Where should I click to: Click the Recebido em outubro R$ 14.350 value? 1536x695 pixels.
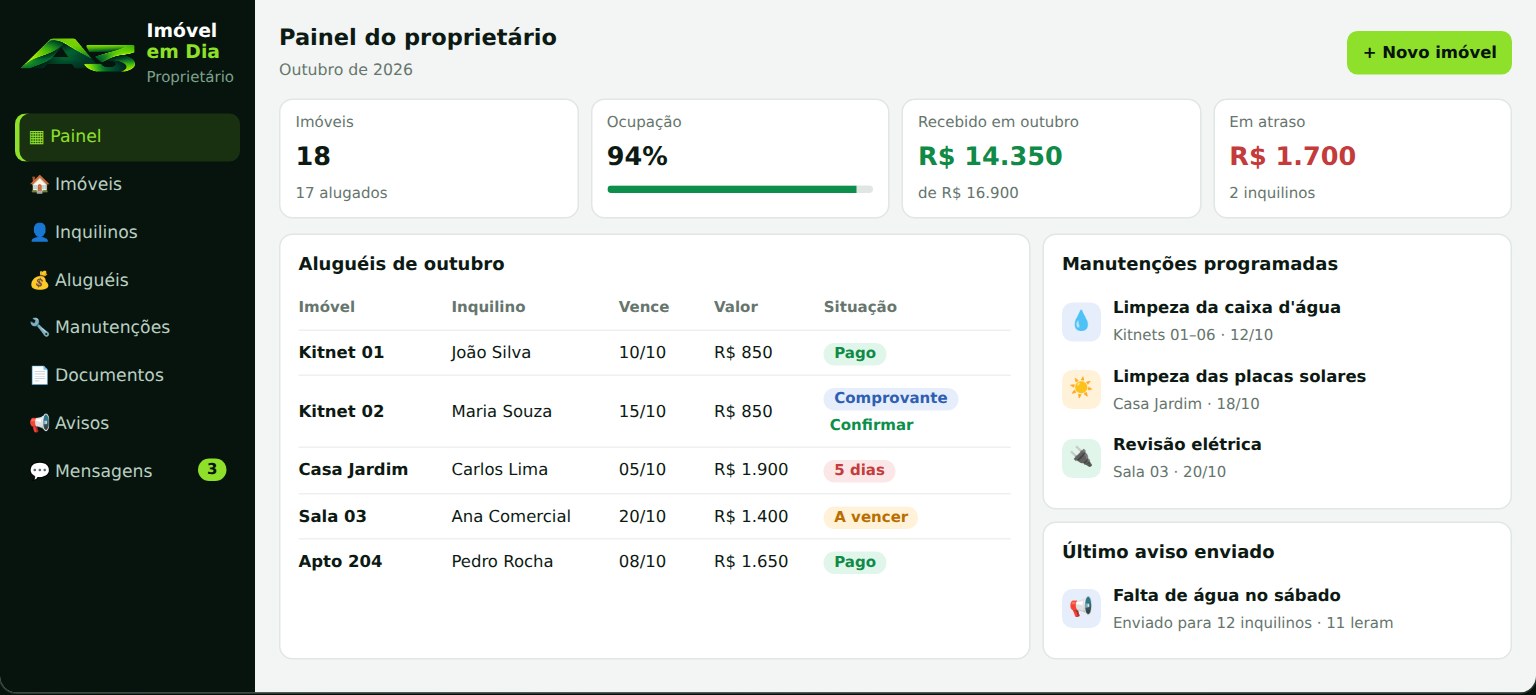(x=990, y=157)
